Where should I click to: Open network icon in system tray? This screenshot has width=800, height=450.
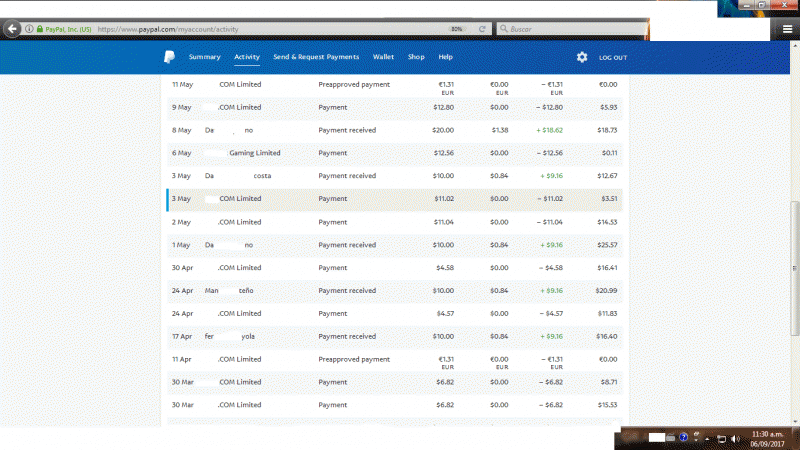click(x=721, y=439)
